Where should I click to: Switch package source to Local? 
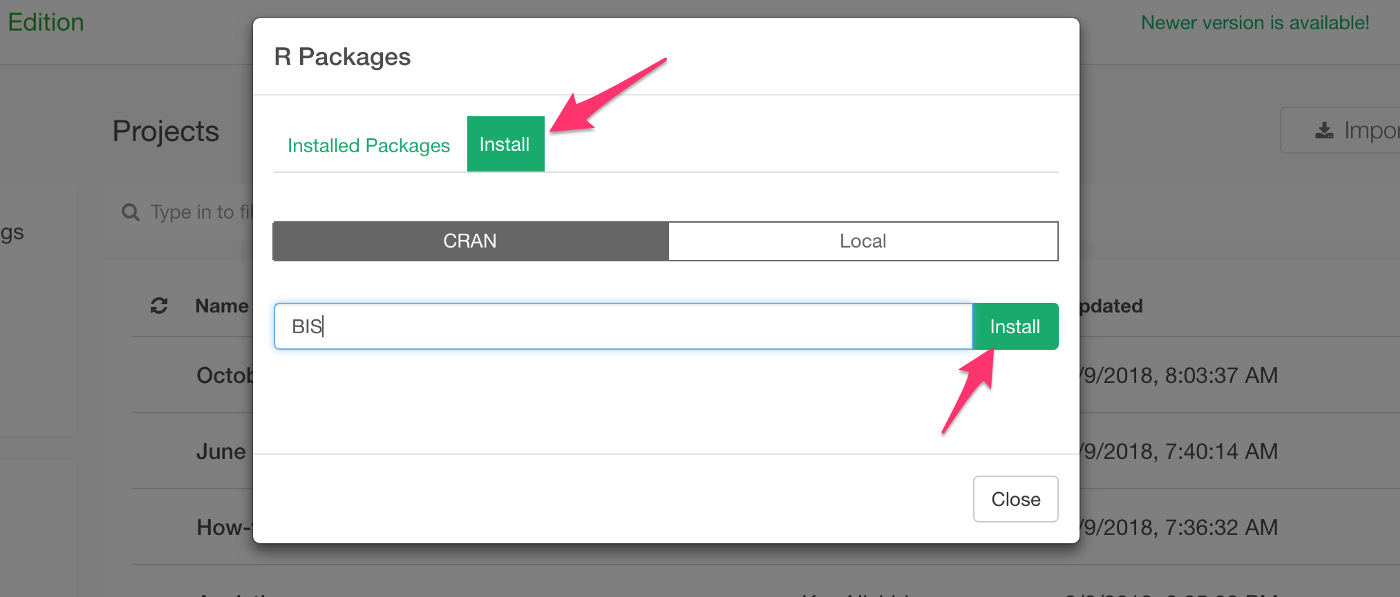click(x=862, y=241)
